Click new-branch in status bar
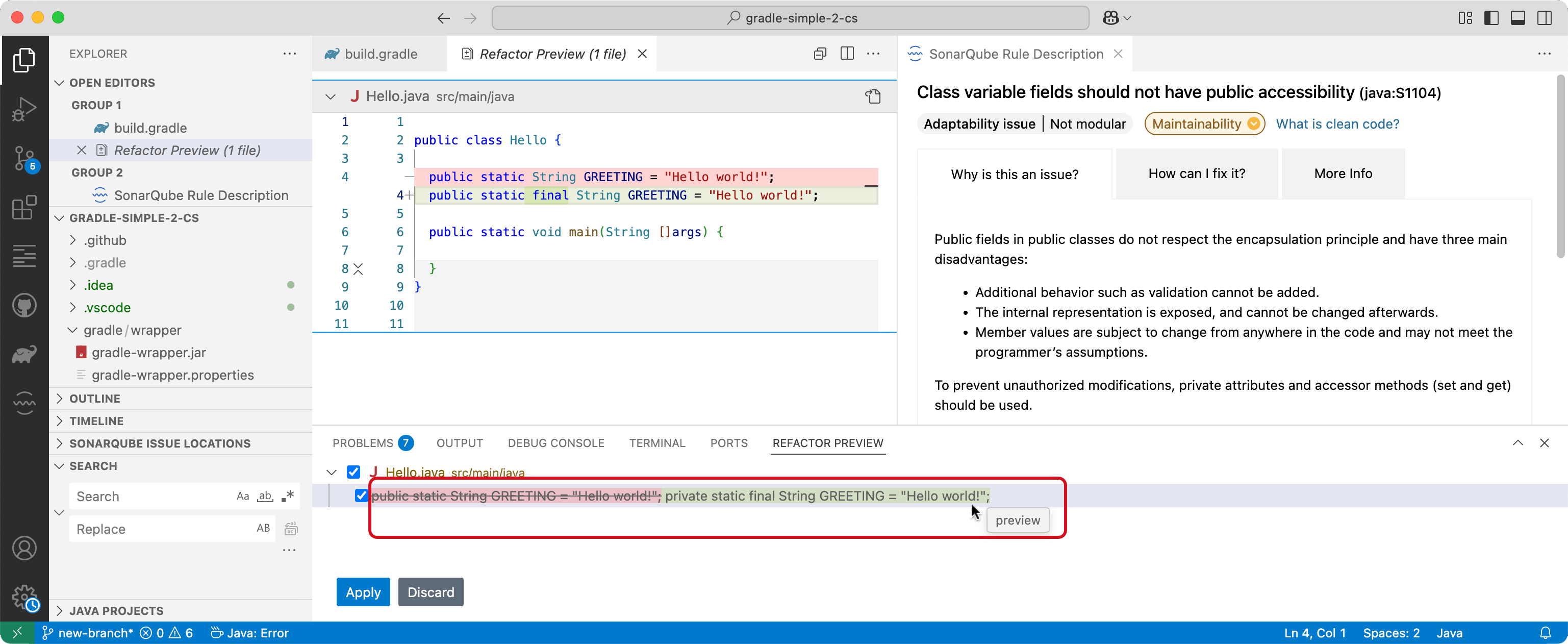Image resolution: width=1568 pixels, height=644 pixels. click(x=87, y=633)
